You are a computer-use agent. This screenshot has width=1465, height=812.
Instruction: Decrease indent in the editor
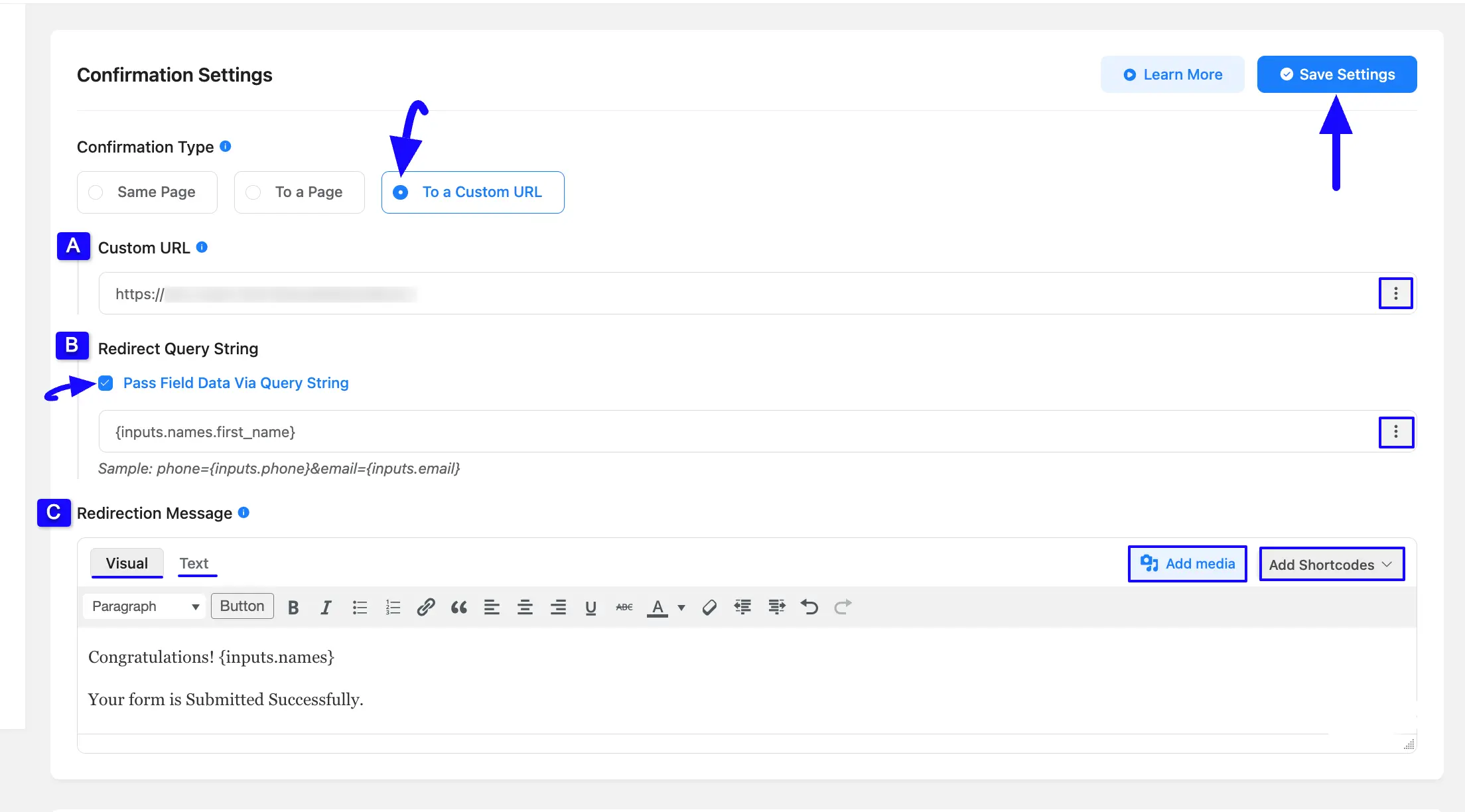click(x=742, y=607)
